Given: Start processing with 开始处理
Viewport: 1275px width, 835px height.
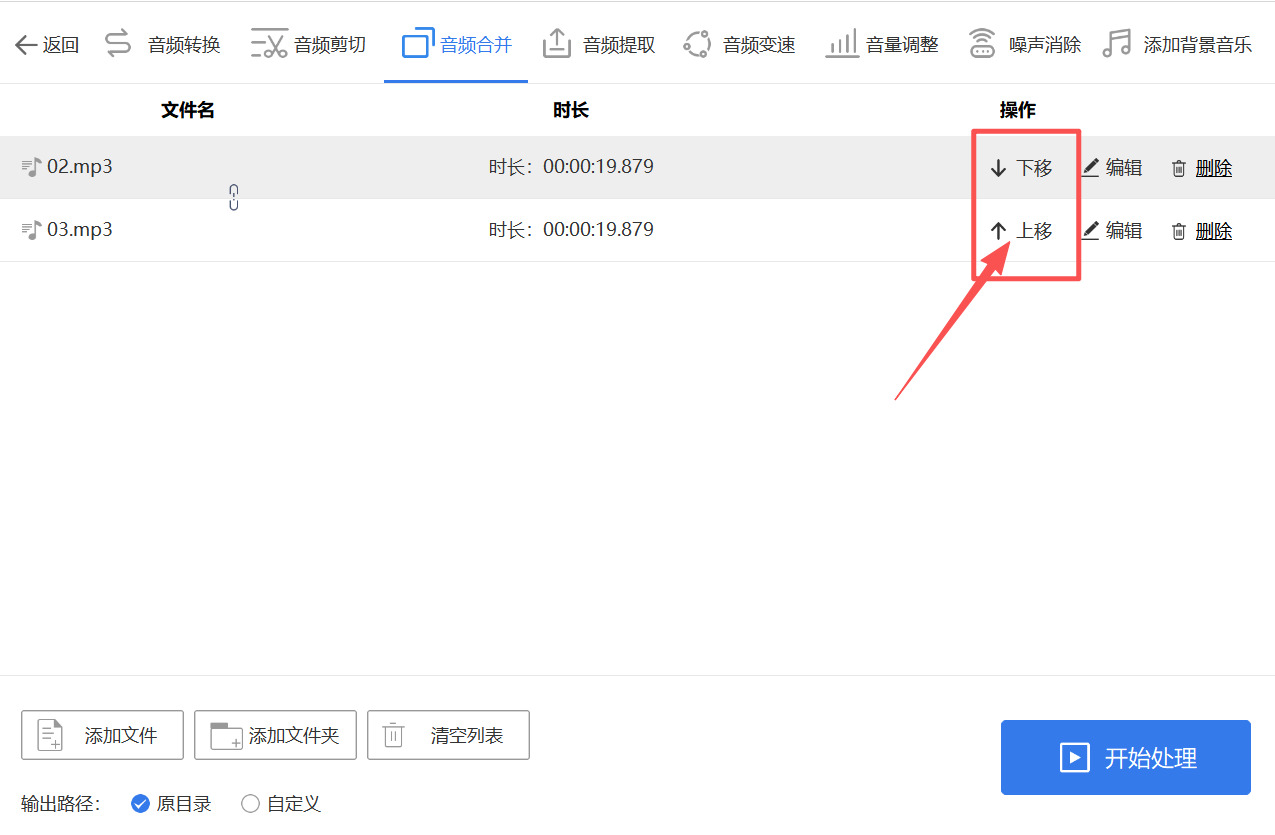Looking at the screenshot, I should coord(1126,757).
